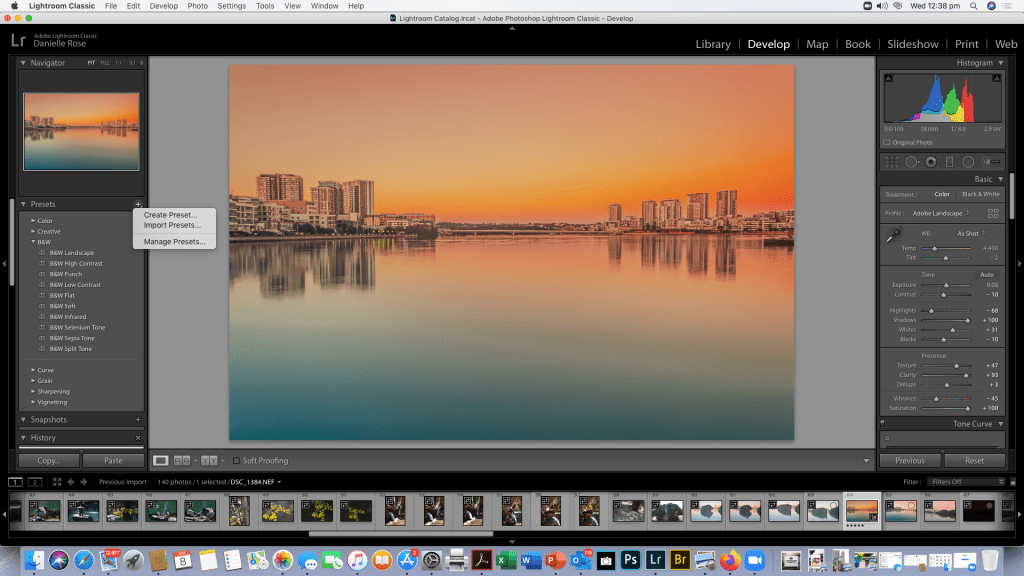Viewport: 1024px width, 576px height.
Task: Expand the Sharpening preset group
Action: pos(33,391)
